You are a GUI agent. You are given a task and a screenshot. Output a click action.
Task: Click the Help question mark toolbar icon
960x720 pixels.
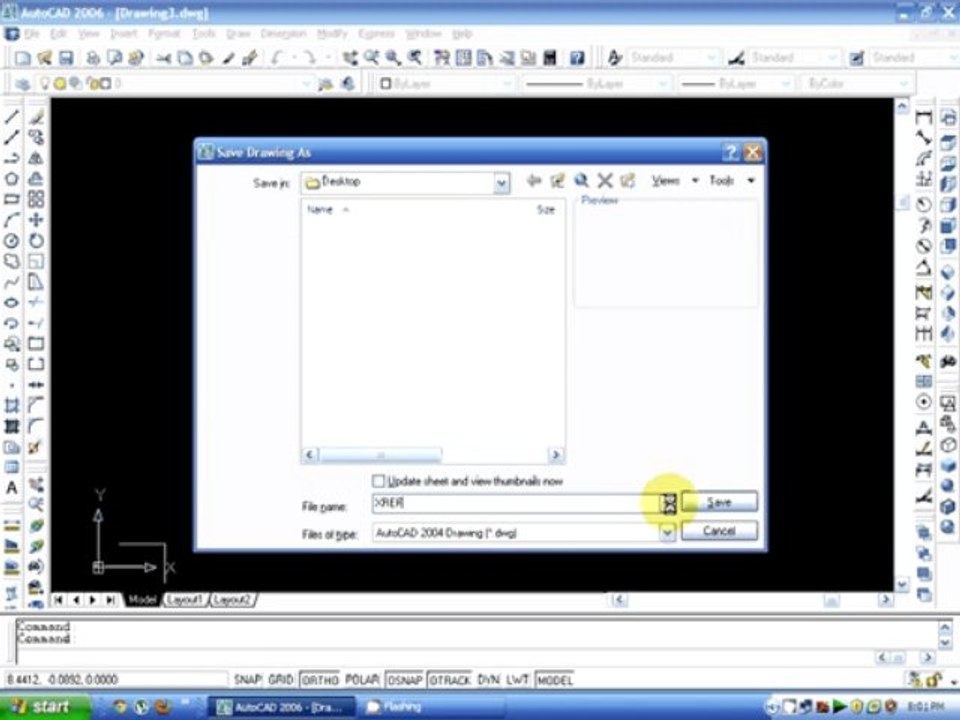(577, 58)
